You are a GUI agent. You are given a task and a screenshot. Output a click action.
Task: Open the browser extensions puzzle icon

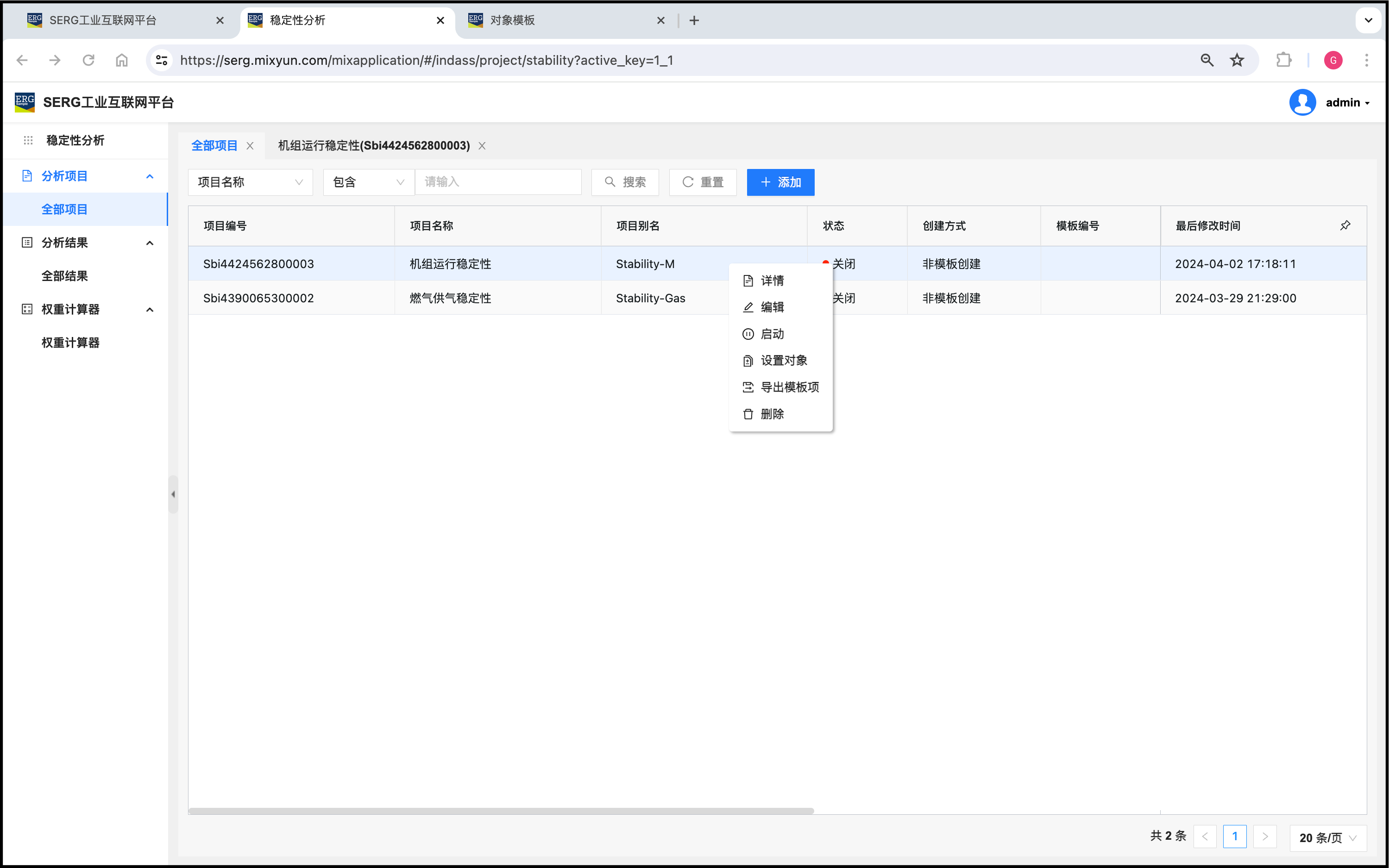point(1284,60)
